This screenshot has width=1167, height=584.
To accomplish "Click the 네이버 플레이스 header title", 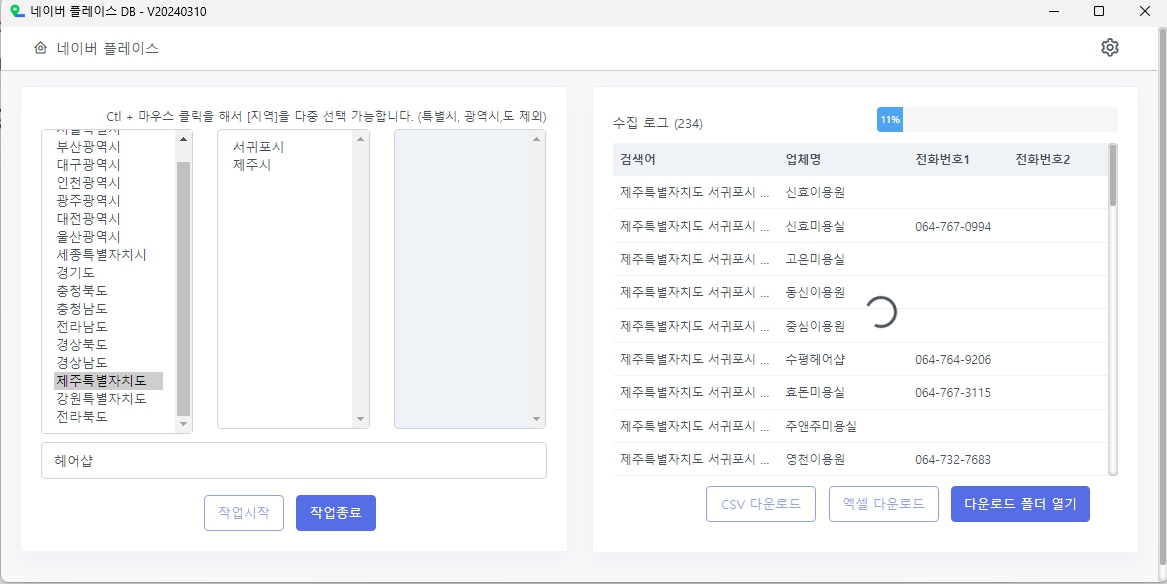I will pyautogui.click(x=108, y=48).
